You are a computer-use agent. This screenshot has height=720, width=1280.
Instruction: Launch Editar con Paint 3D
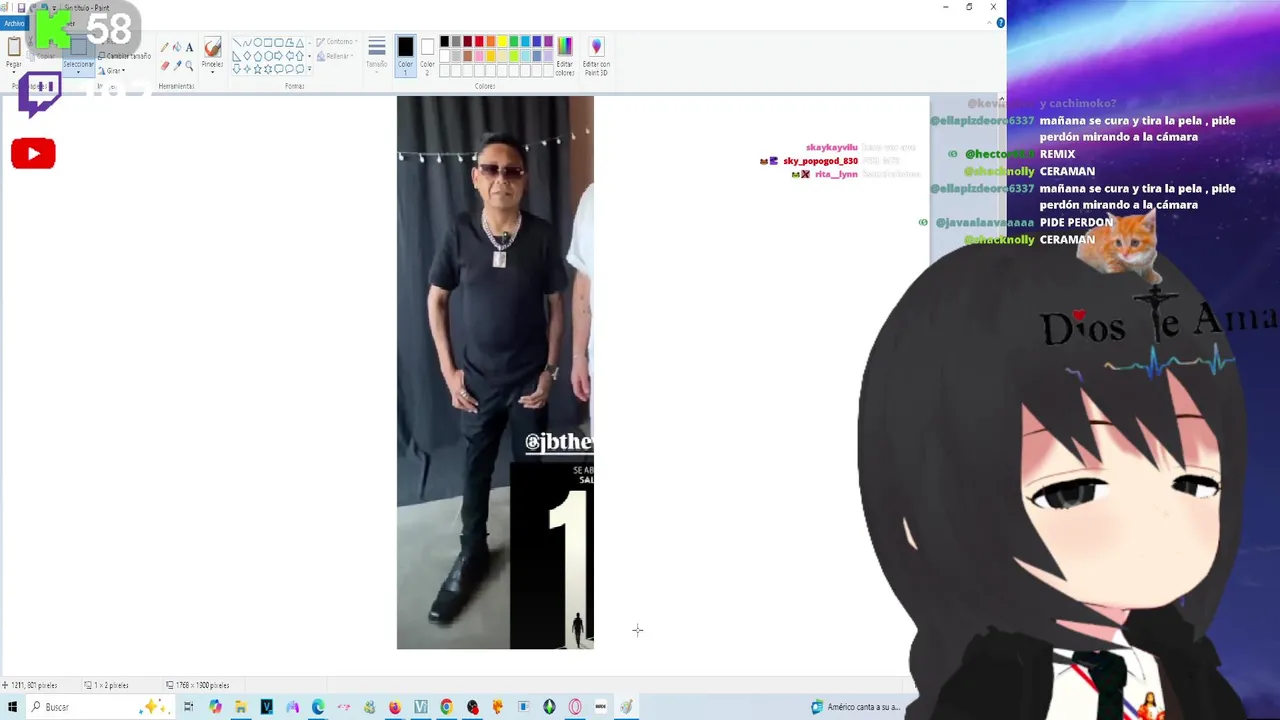point(597,56)
